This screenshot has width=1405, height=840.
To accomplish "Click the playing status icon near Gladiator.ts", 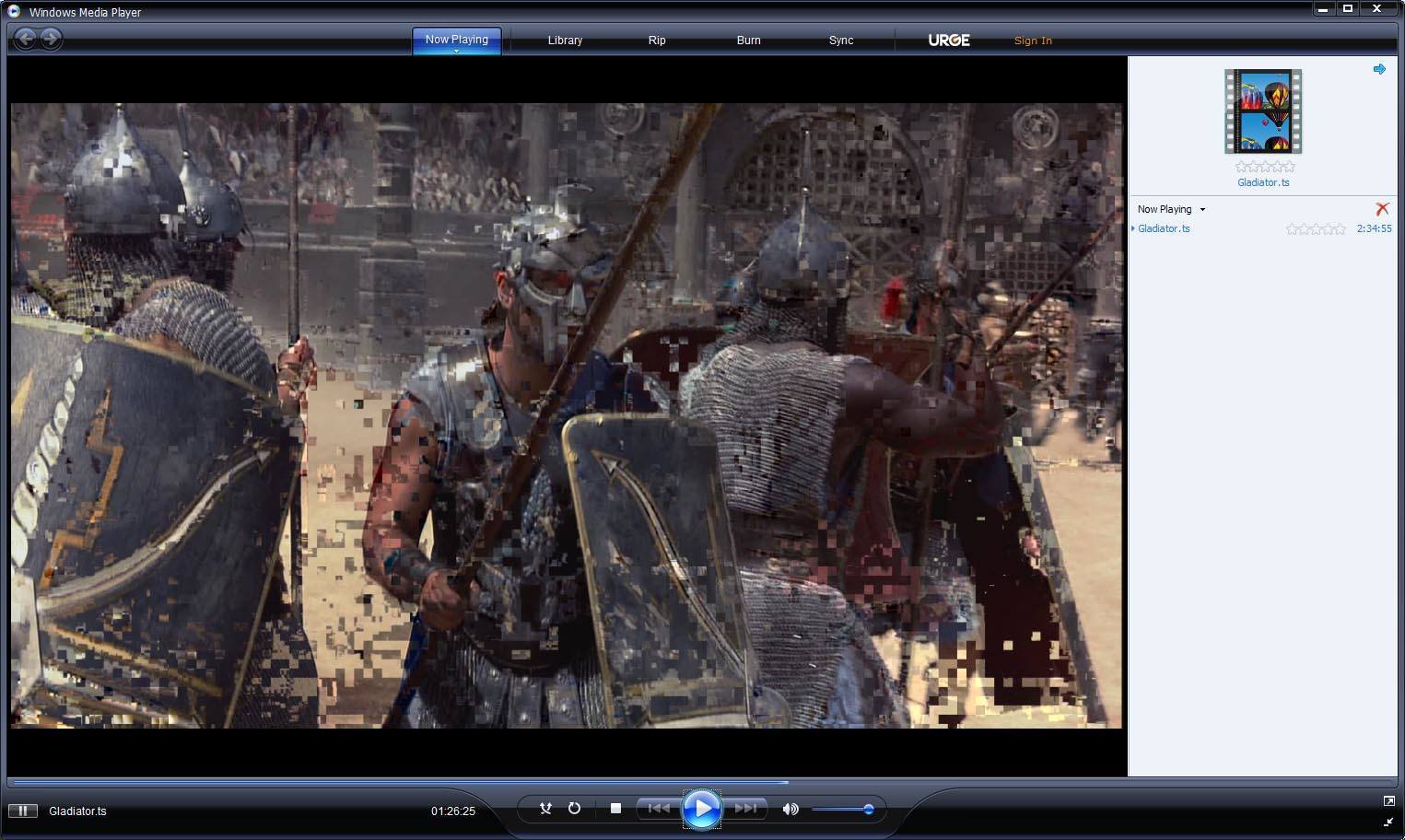I will [22, 811].
